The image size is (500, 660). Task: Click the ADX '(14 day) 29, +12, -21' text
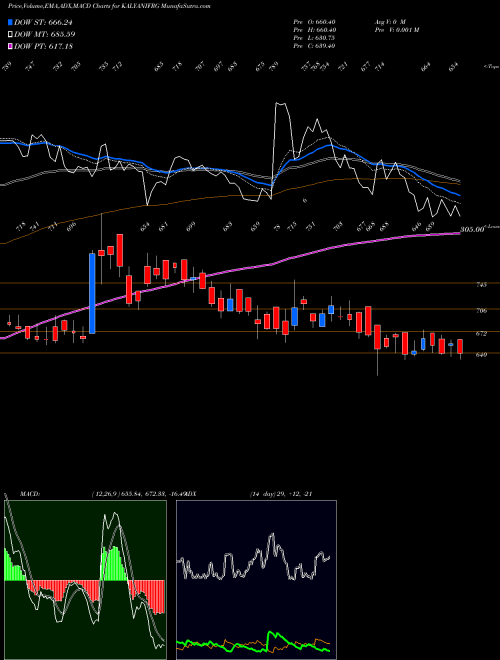click(280, 494)
